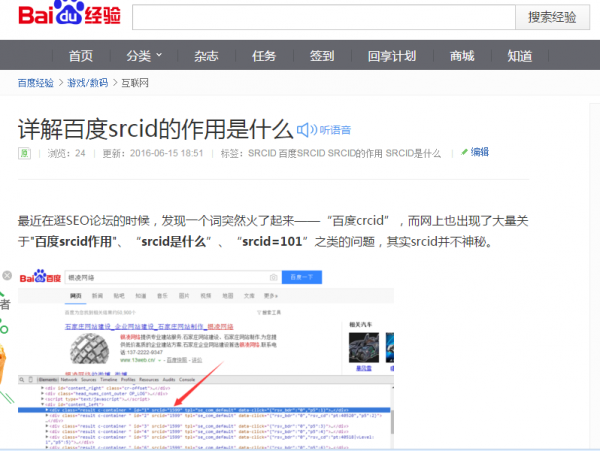
Task: Open the 杂志 nav item
Action: (206, 56)
